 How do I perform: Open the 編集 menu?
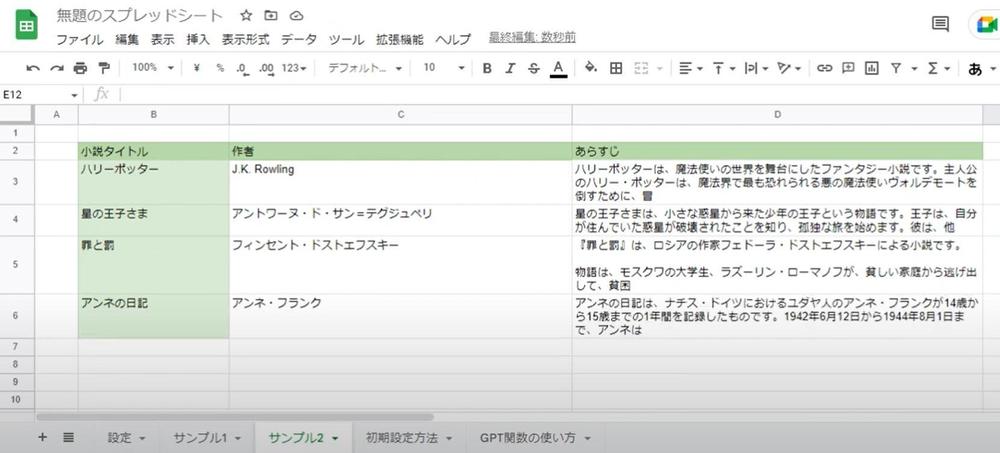127,40
